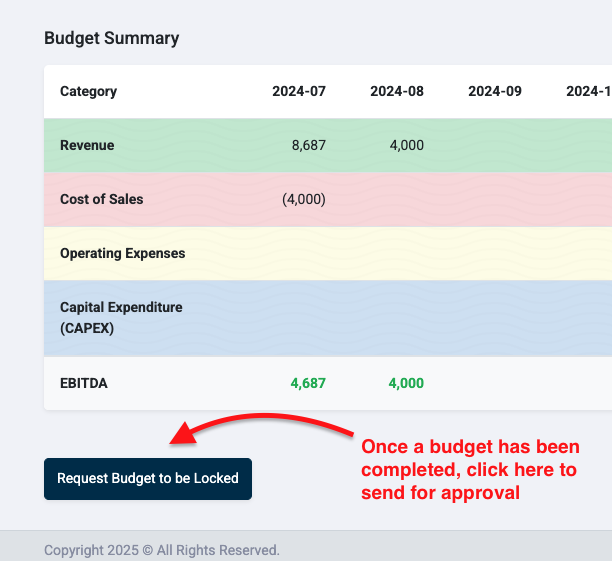
Task: Click the 2024-08 column header
Action: coord(397,91)
